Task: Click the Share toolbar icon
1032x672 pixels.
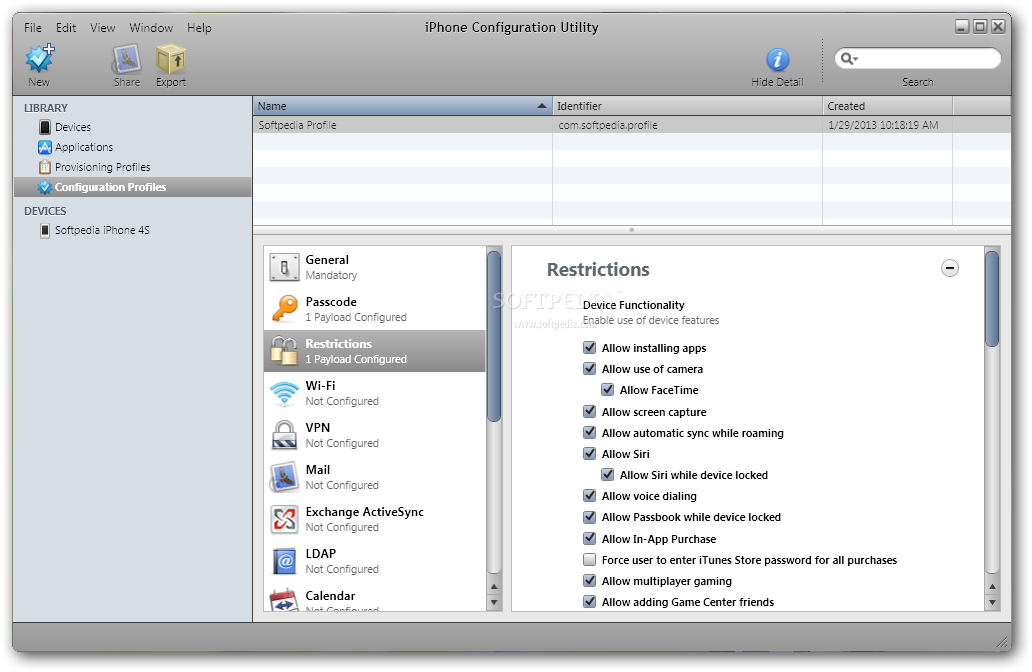Action: tap(126, 59)
